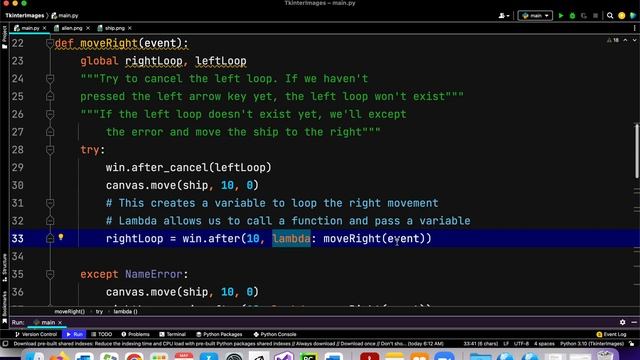Collapse the except block fold at line 35

tap(50, 274)
